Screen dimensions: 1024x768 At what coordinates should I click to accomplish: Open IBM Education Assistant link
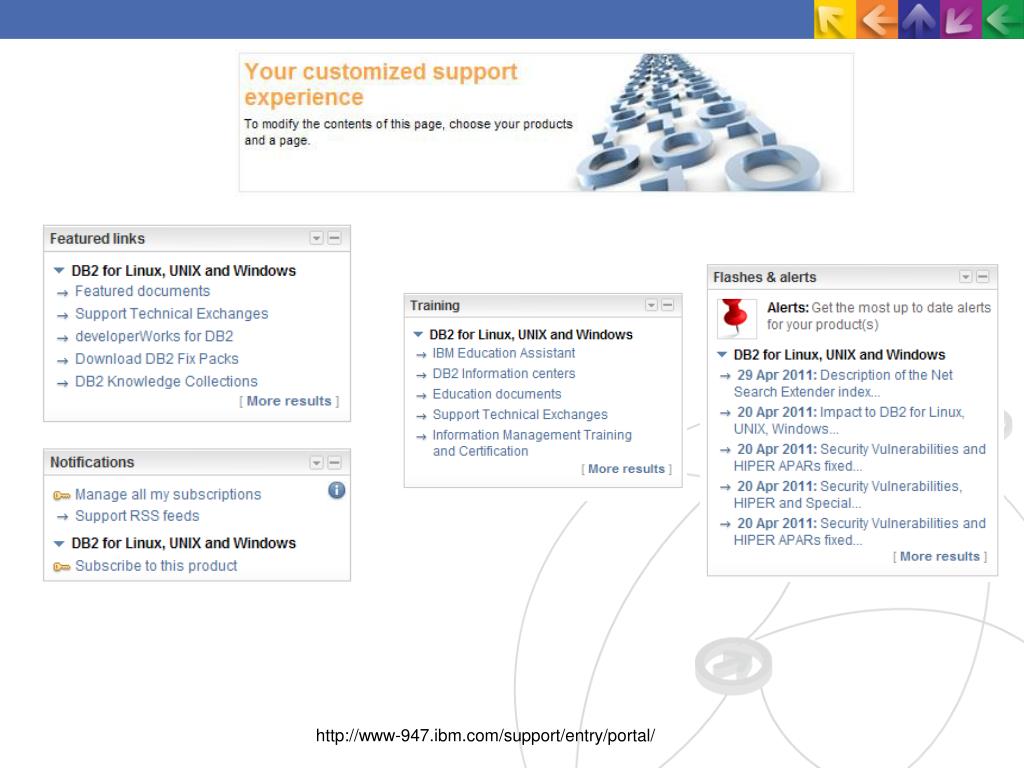[x=504, y=353]
